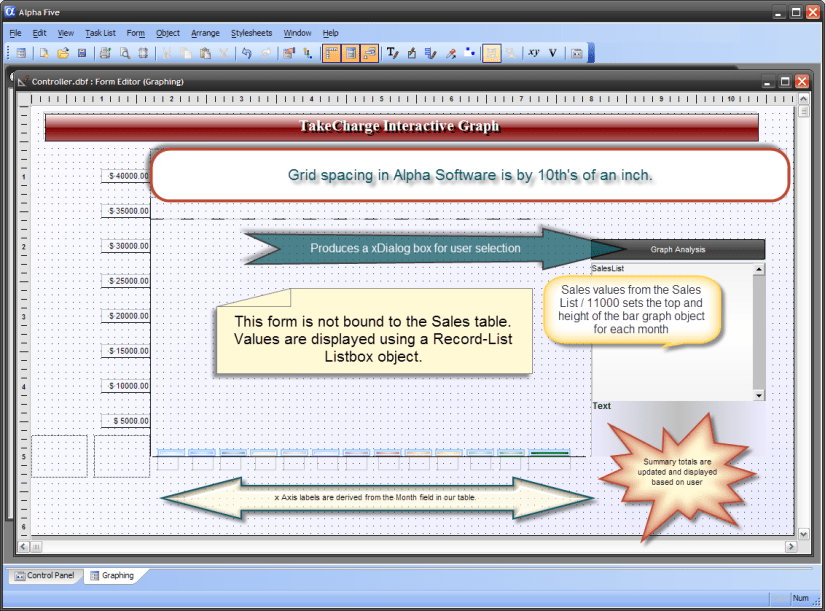Activate the color dropper tool

451,53
